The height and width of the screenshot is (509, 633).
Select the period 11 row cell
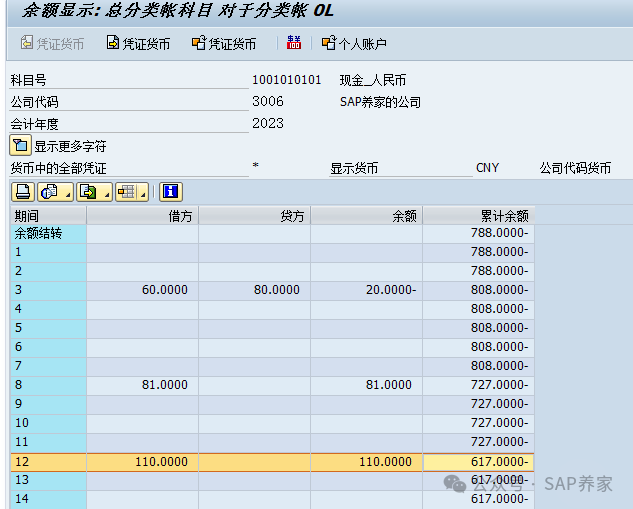(48, 442)
